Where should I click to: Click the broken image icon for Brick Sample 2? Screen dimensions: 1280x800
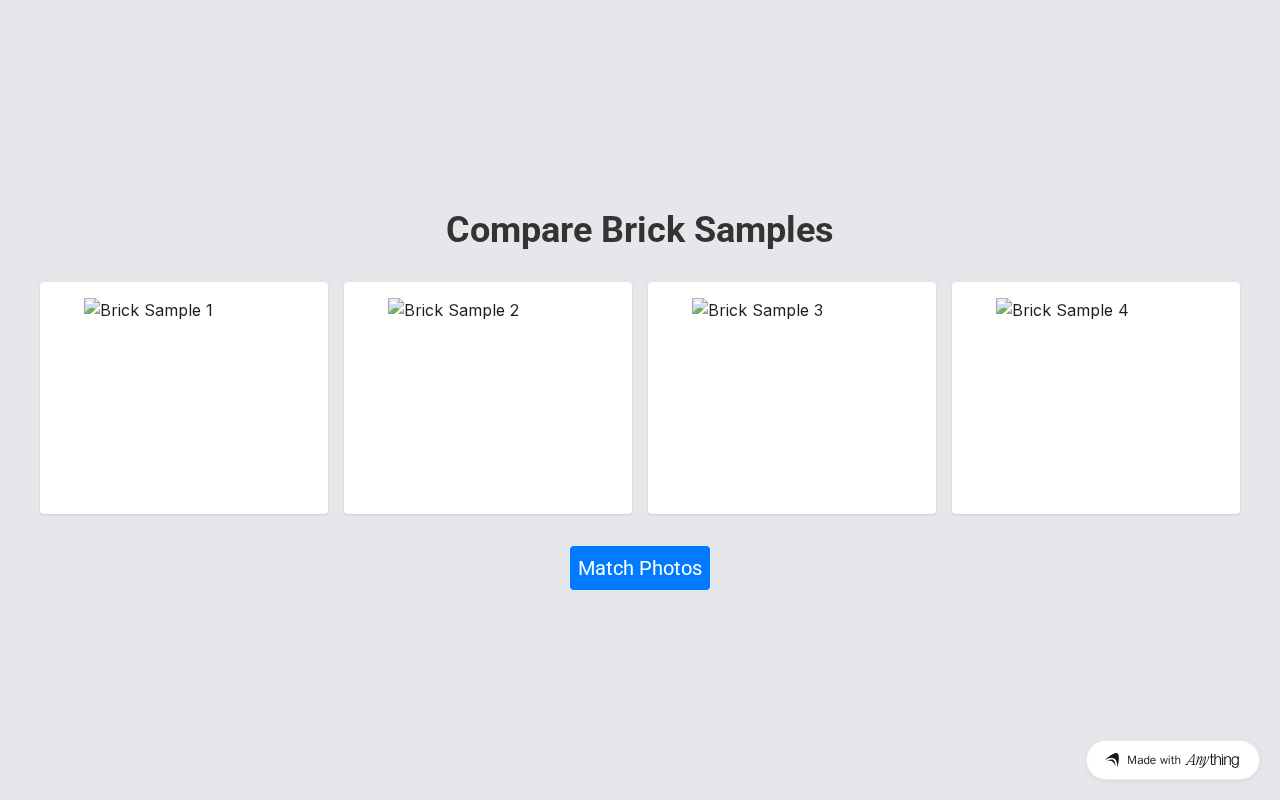(x=396, y=310)
